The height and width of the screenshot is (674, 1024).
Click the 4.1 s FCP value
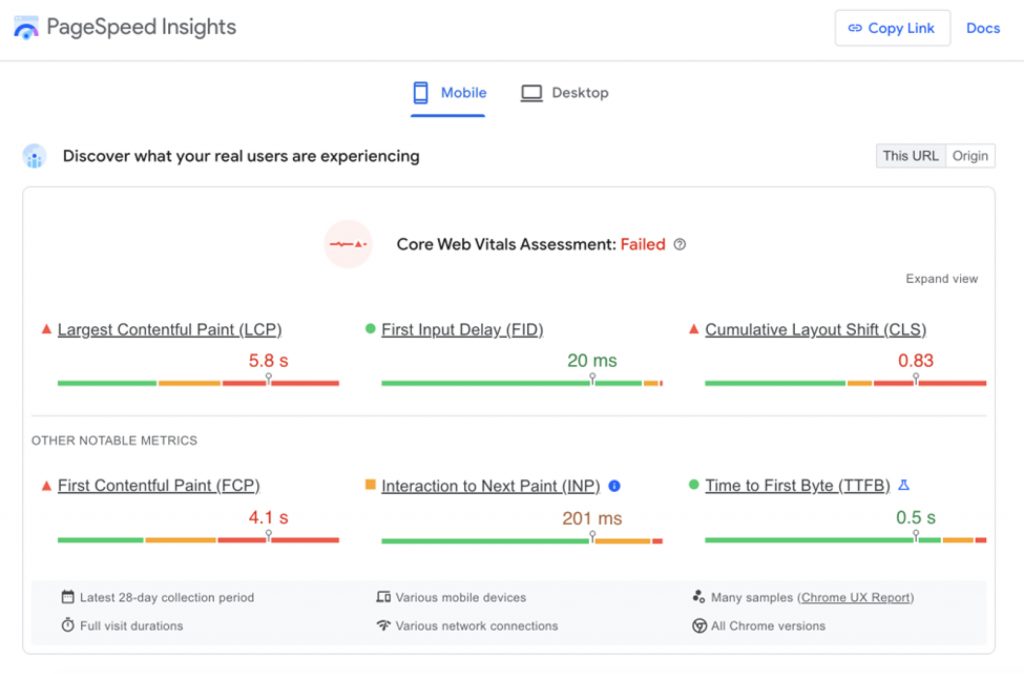tap(268, 518)
